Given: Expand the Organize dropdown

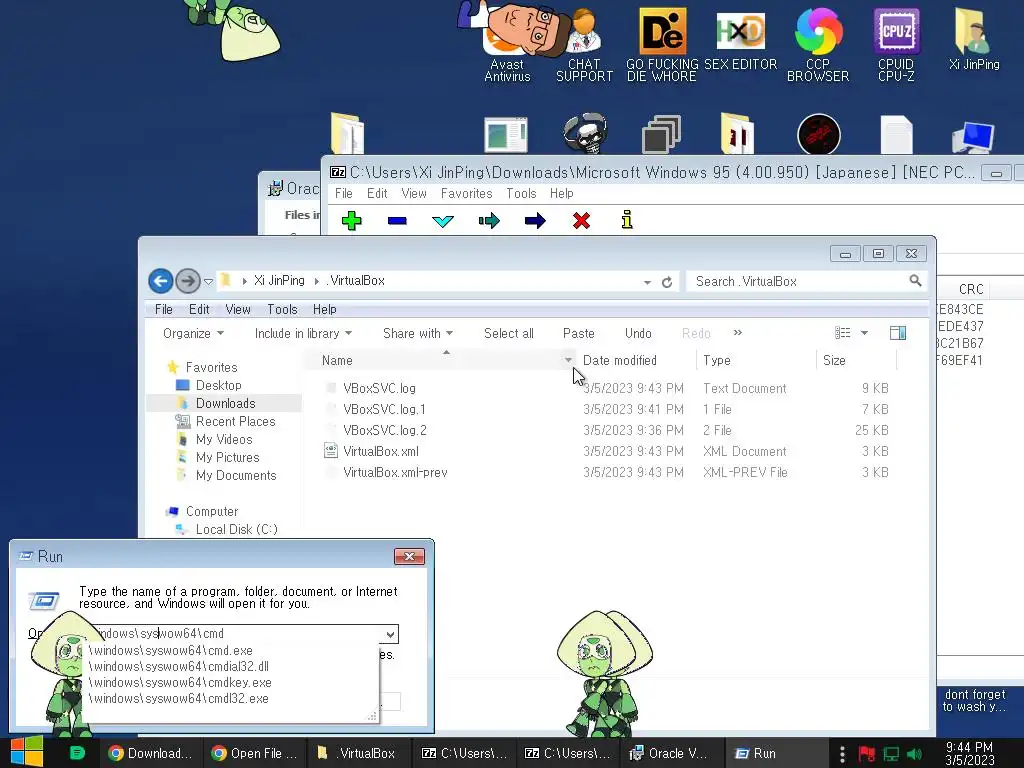Looking at the screenshot, I should (193, 333).
